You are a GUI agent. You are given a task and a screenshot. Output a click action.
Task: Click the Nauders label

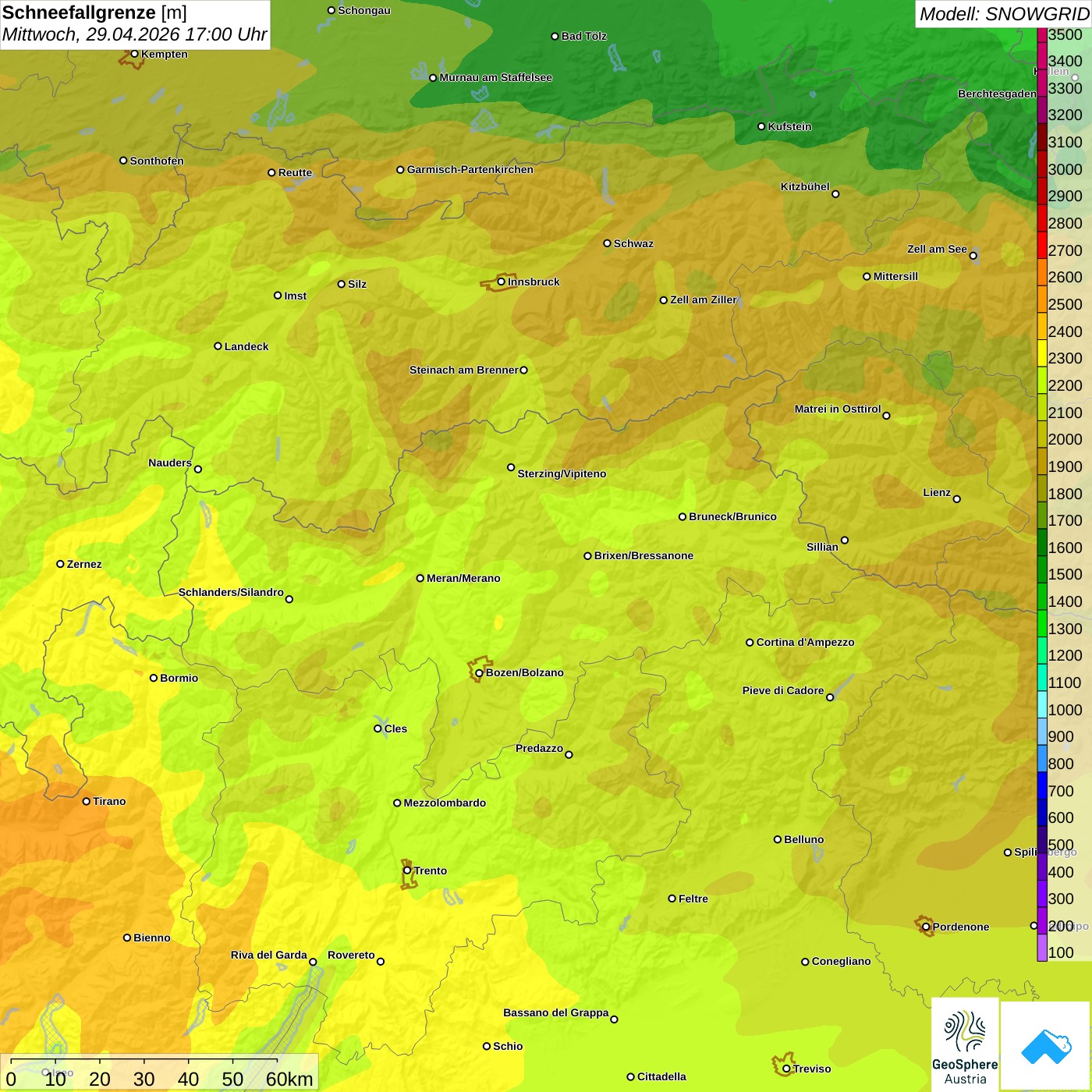coord(170,463)
